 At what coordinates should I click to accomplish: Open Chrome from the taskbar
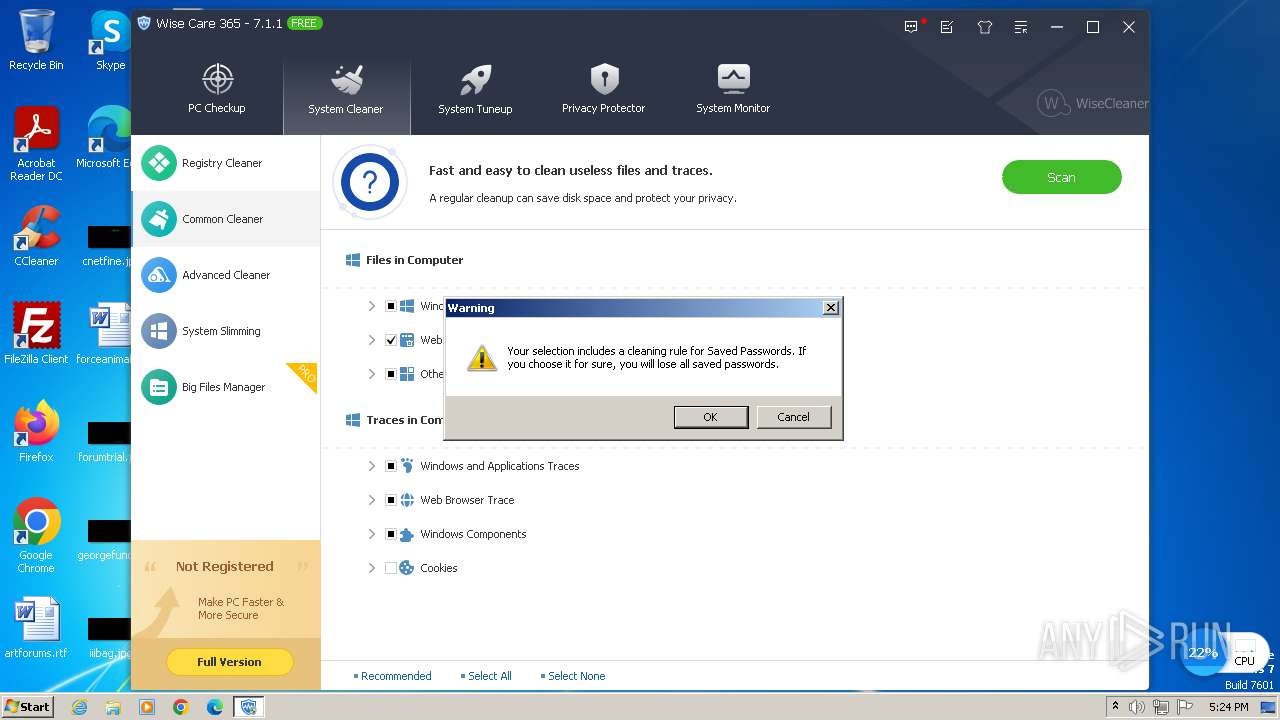(x=181, y=707)
